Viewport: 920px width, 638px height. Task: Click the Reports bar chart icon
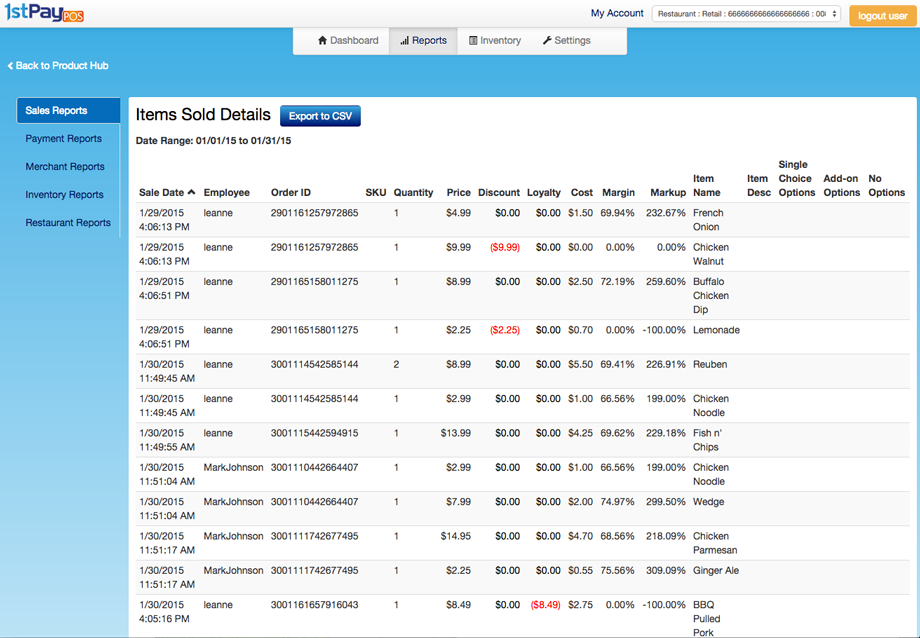click(x=404, y=40)
